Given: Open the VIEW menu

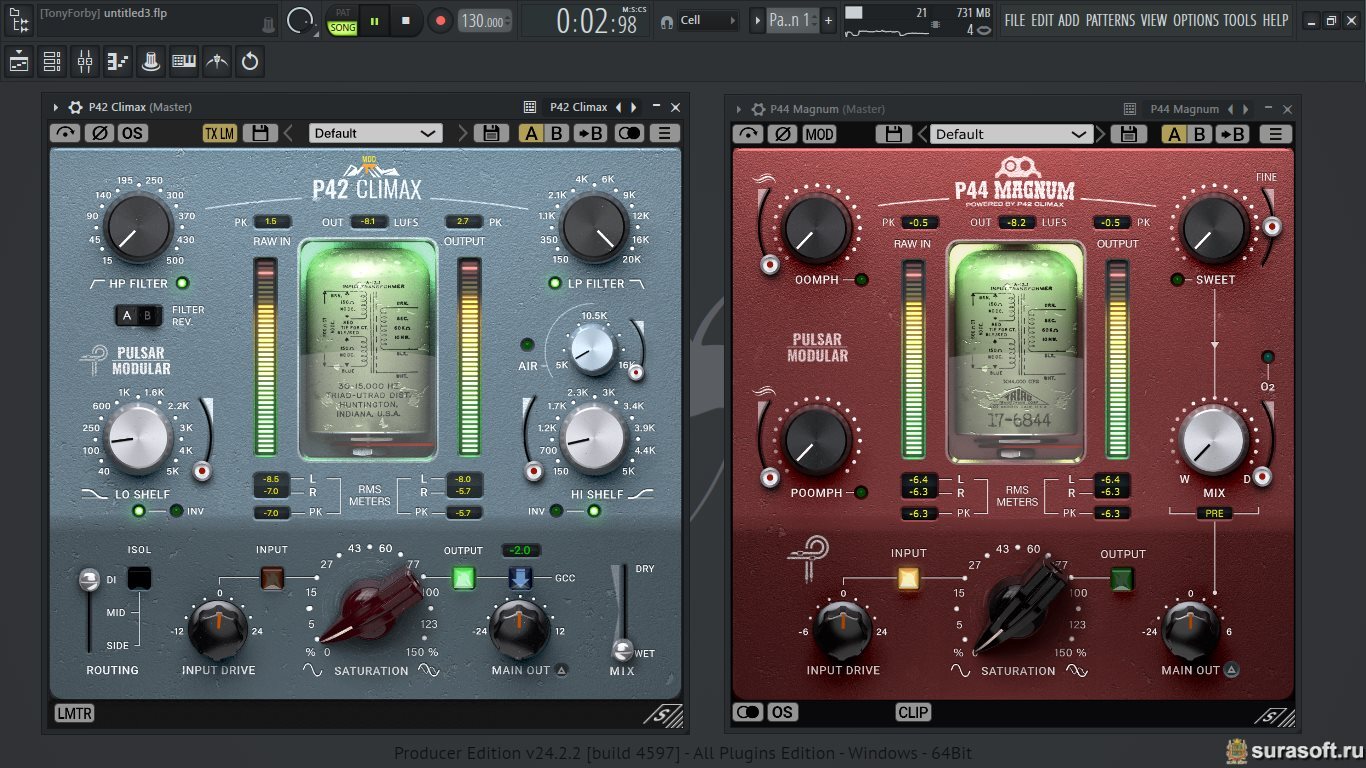Looking at the screenshot, I should [x=1153, y=20].
